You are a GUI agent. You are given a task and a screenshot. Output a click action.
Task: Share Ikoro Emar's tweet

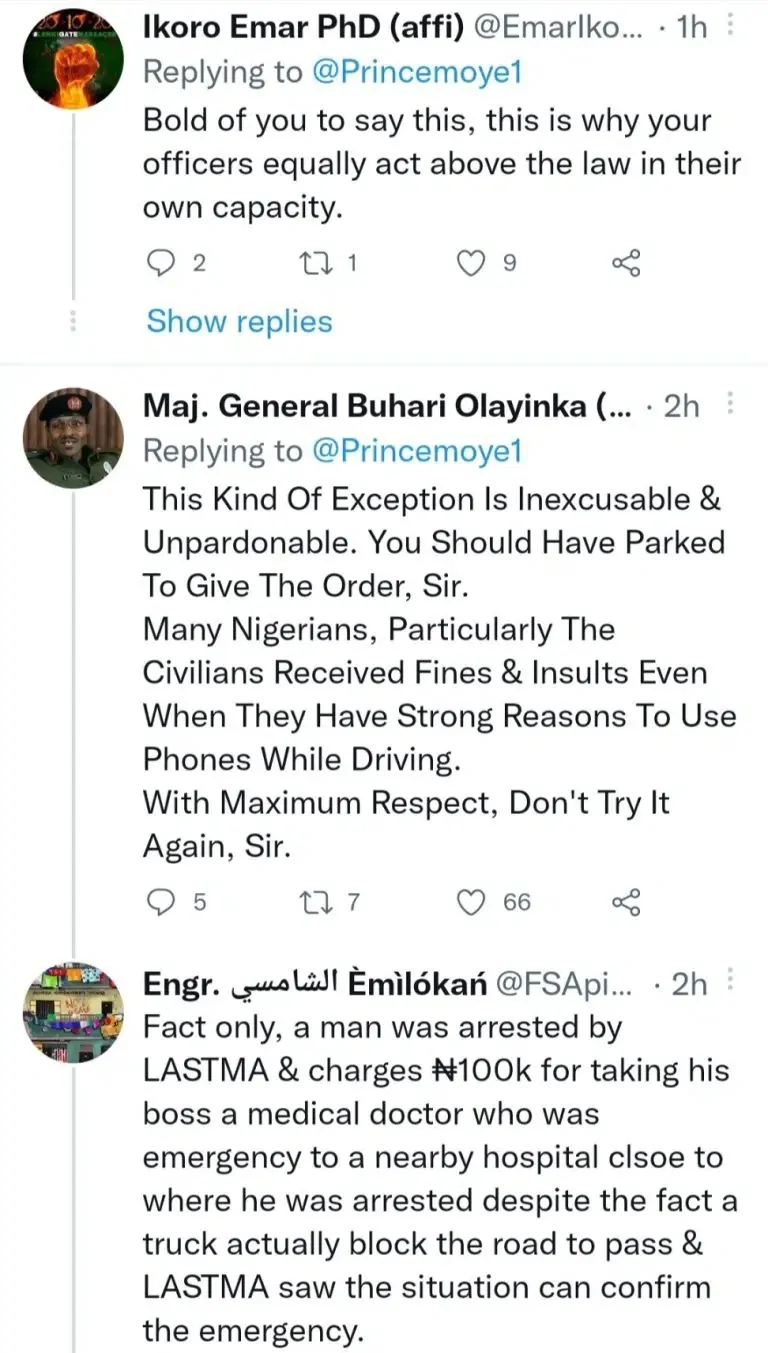pyautogui.click(x=625, y=263)
